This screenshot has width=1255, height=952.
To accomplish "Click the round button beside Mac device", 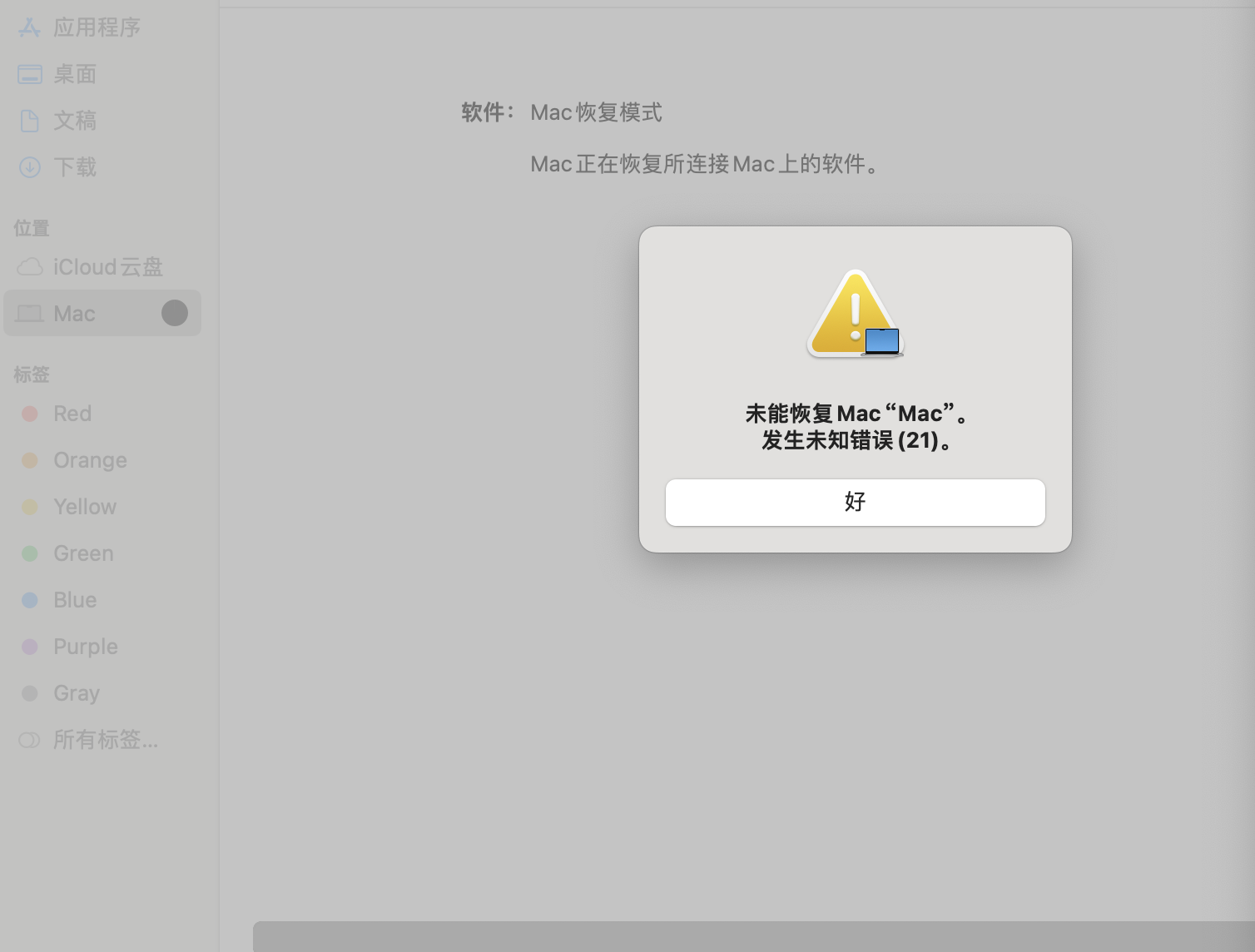I will click(175, 313).
